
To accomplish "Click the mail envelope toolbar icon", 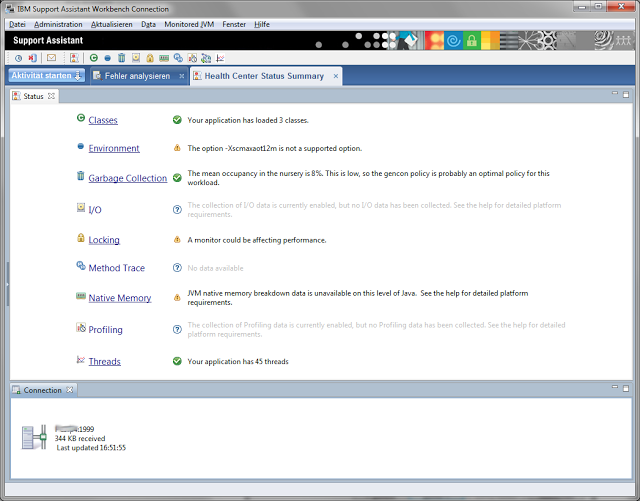I will [51, 58].
